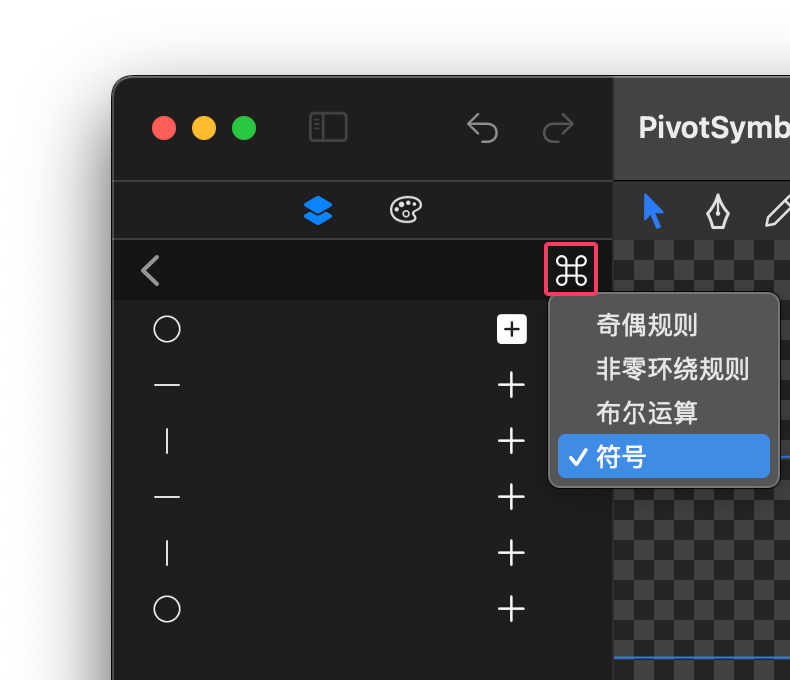
Task: Go back with the left chevron
Action: click(150, 270)
